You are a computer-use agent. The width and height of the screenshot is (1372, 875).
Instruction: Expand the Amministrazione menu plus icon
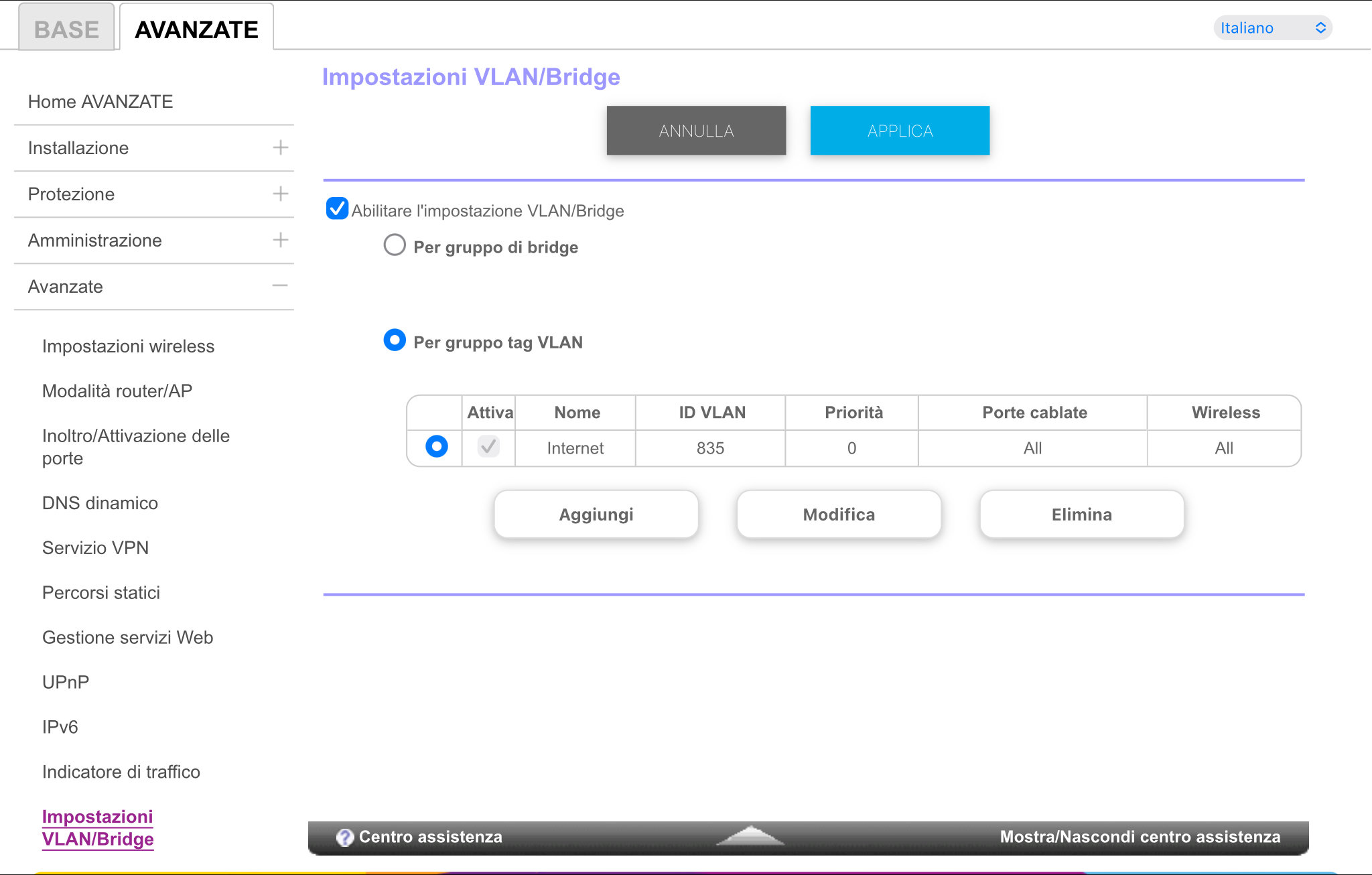280,240
